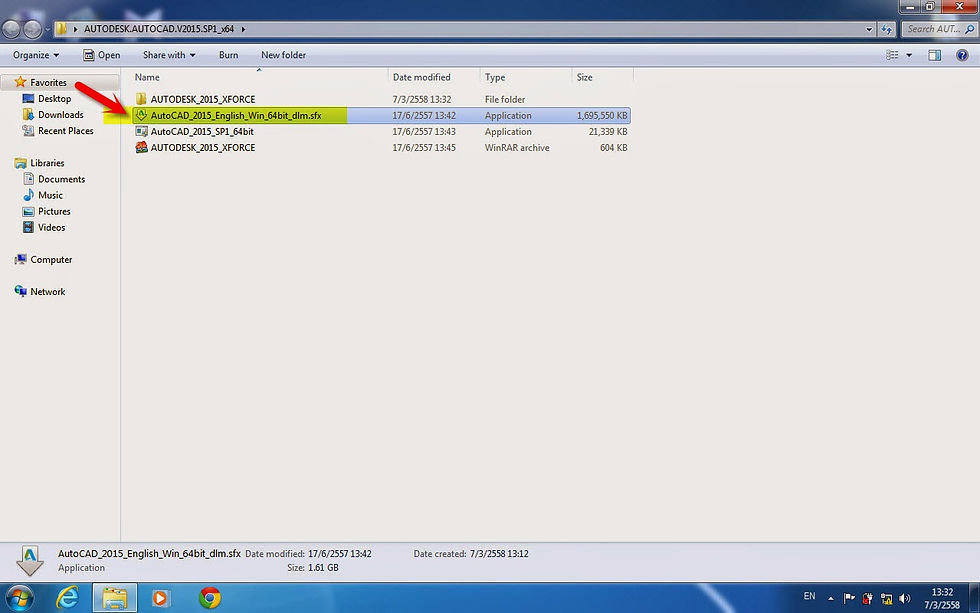Screen dimensions: 980x613
Task: Select the AutoCAD_2015_SP1_64bit application file
Action: click(381, 132)
